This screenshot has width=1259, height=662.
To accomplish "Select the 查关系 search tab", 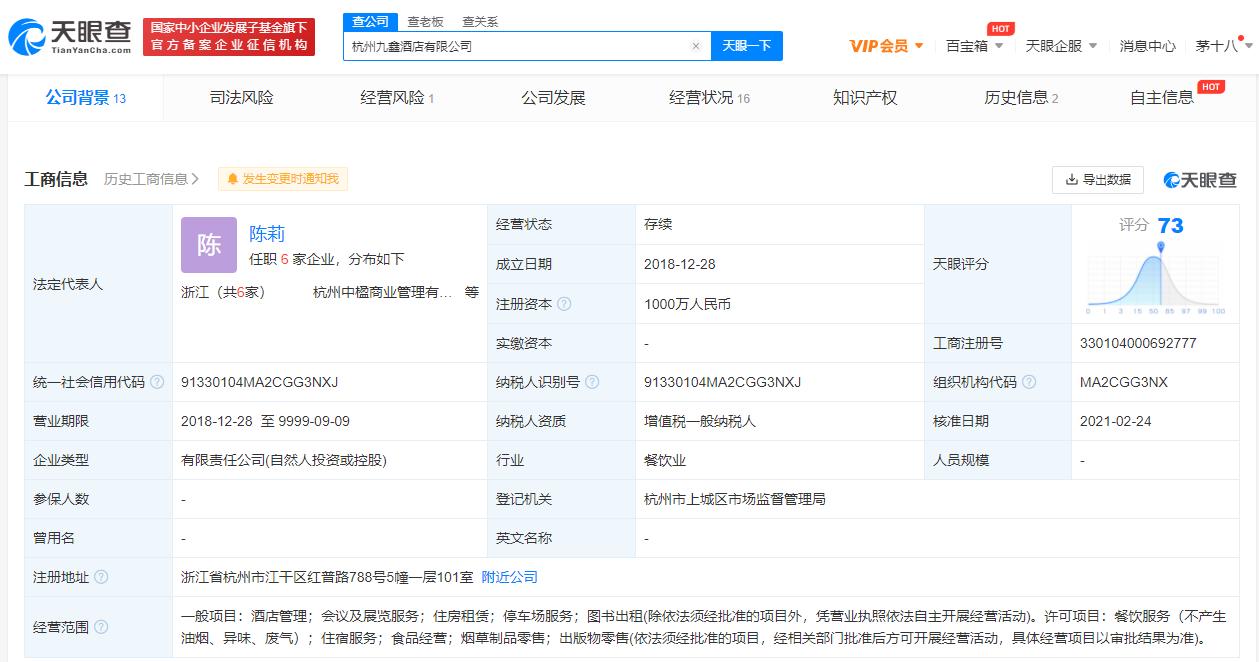I will coord(480,22).
